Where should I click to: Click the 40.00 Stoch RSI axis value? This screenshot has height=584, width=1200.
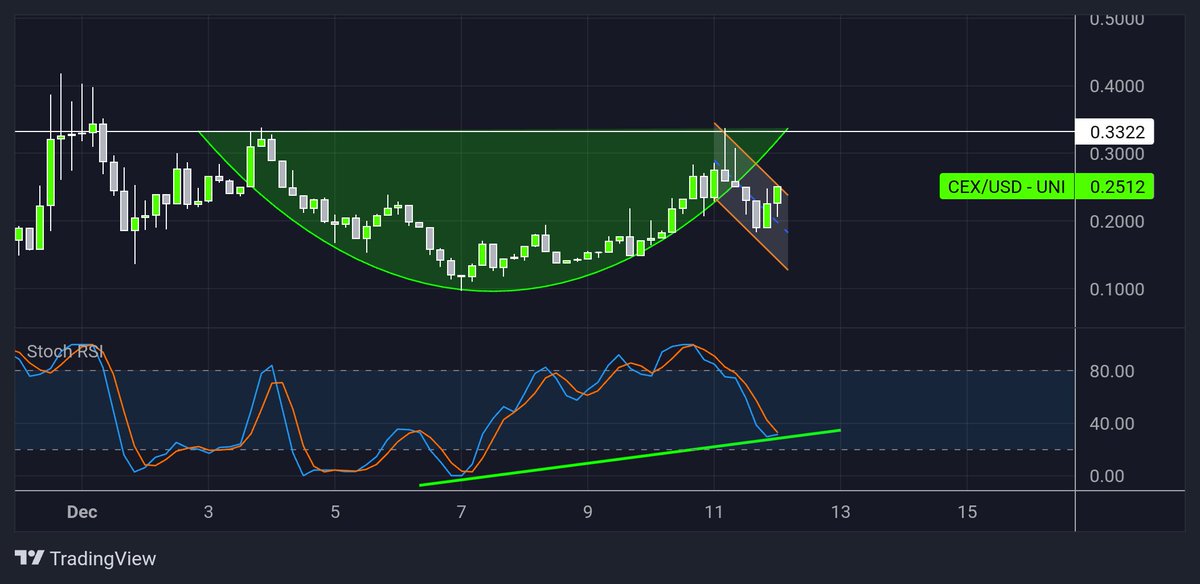[1110, 423]
